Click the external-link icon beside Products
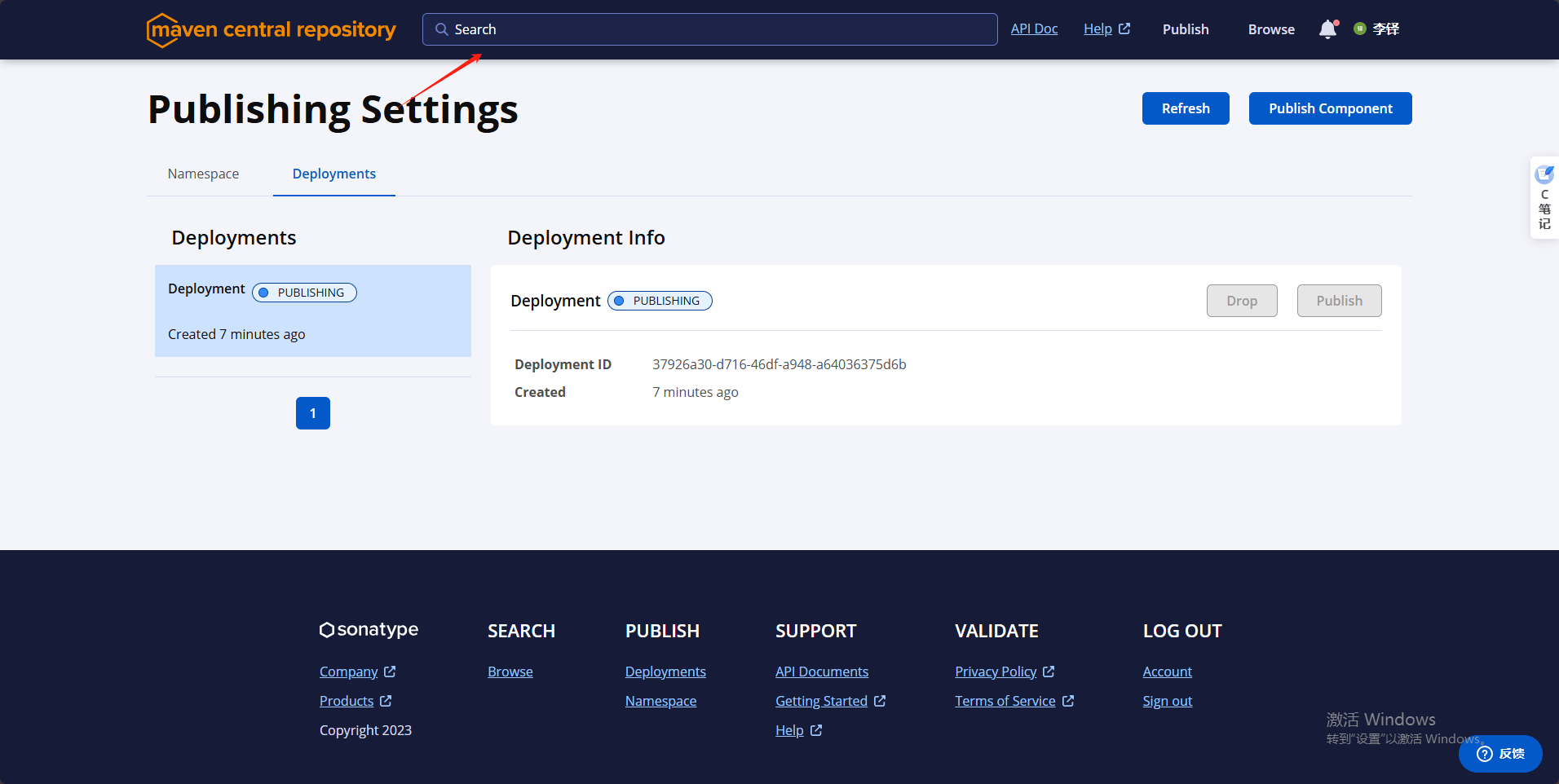 pyautogui.click(x=386, y=701)
